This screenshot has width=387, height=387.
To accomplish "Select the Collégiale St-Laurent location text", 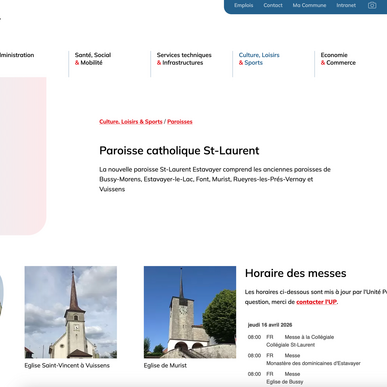I will pos(290,345).
